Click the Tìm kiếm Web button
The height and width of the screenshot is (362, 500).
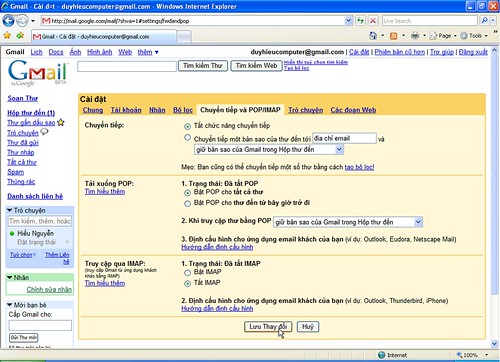click(256, 66)
